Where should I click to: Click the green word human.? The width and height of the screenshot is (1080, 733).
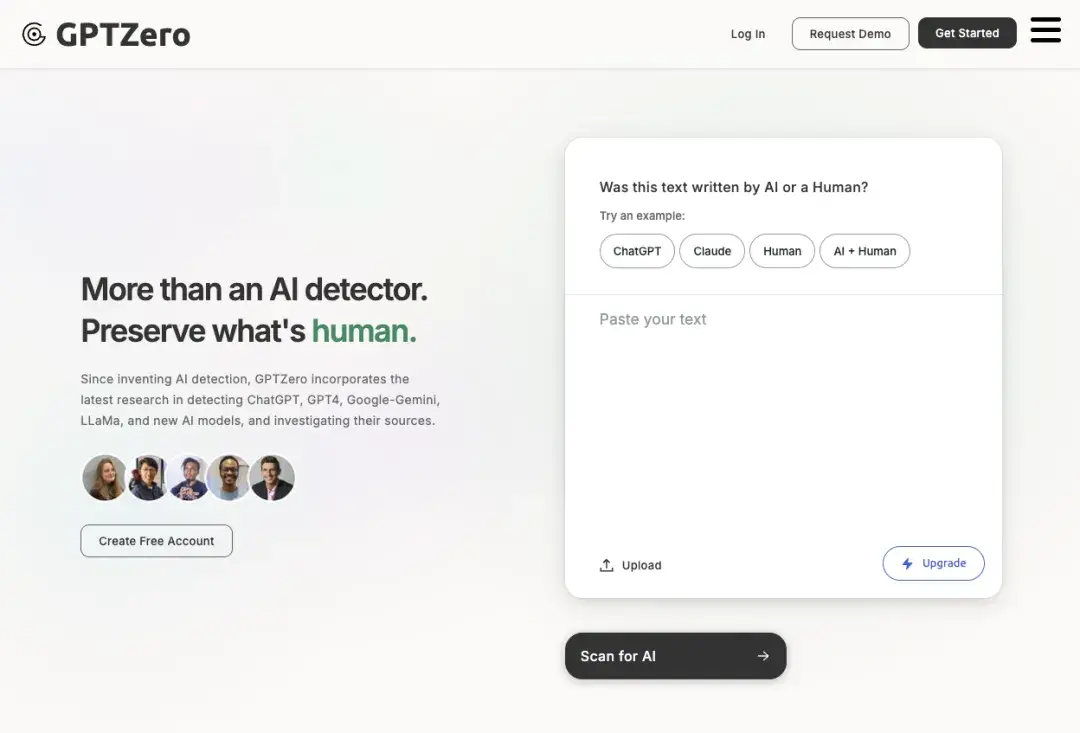pos(364,331)
